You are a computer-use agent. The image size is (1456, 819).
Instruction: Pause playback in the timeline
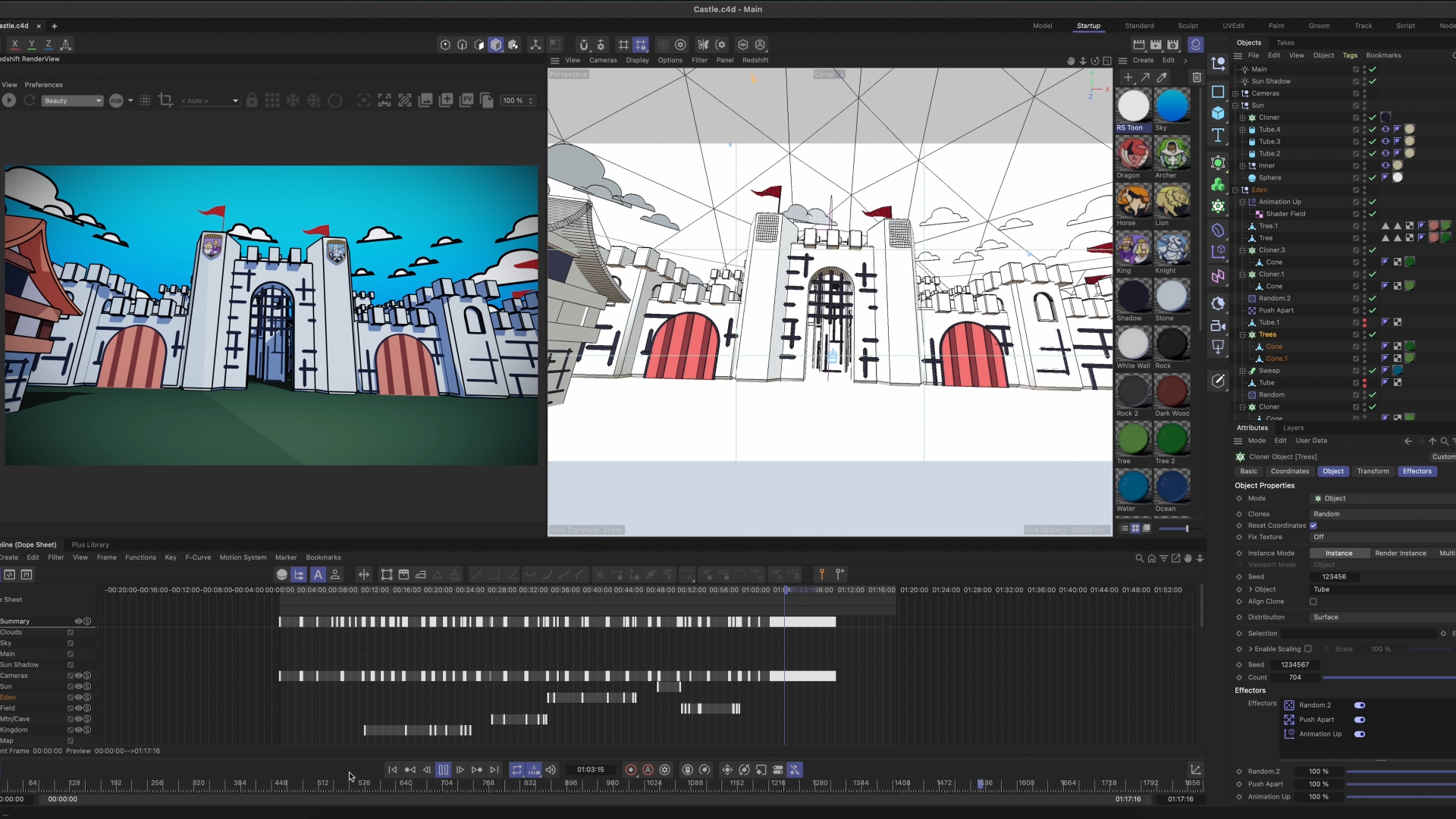(x=444, y=770)
